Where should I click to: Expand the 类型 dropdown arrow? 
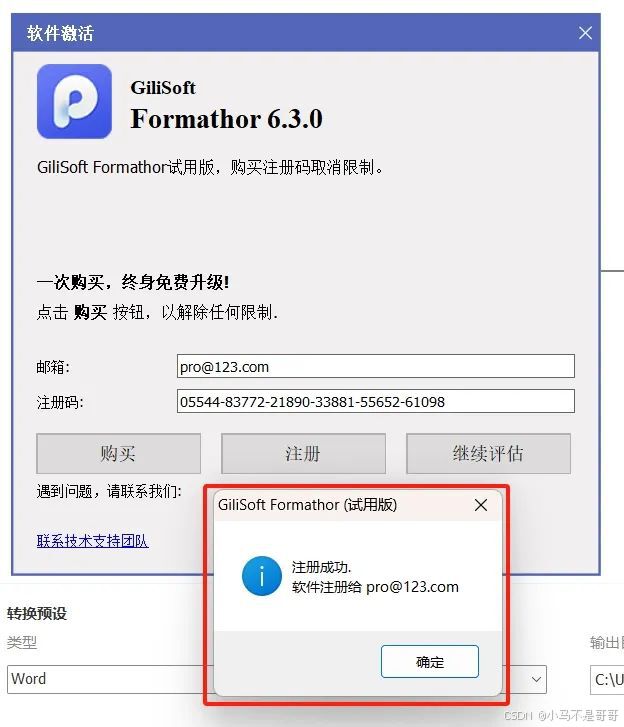click(536, 679)
